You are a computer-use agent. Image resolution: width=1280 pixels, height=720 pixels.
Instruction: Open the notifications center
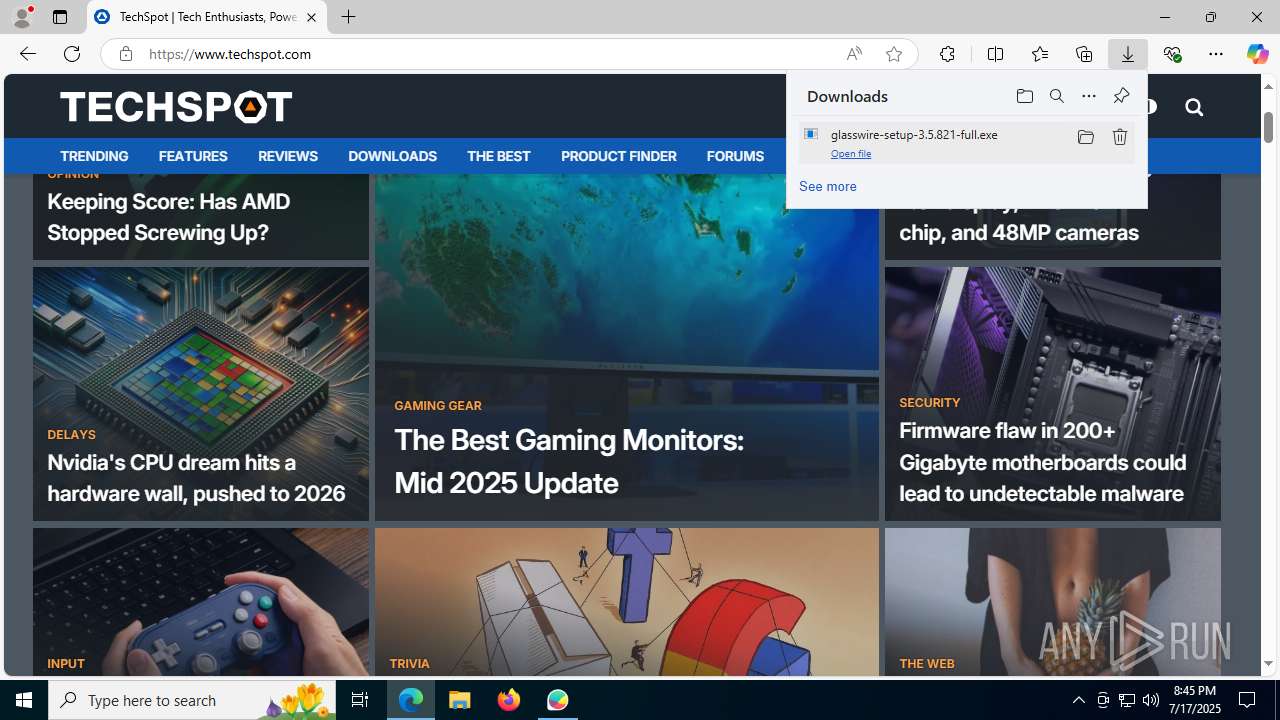point(1248,700)
